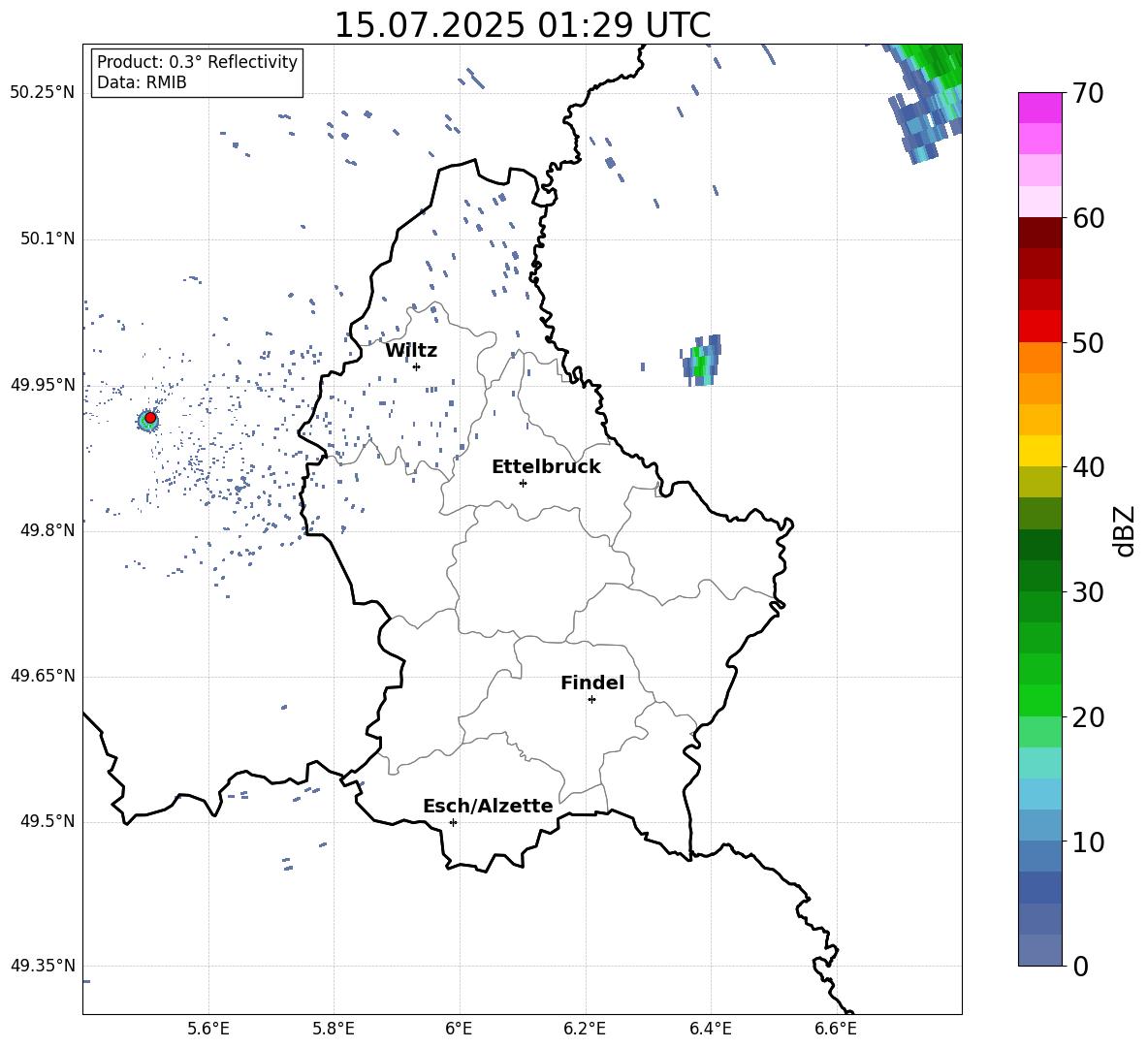Click the 50.25°N latitude label
This screenshot has height=1048, width=1148.
pos(43,93)
